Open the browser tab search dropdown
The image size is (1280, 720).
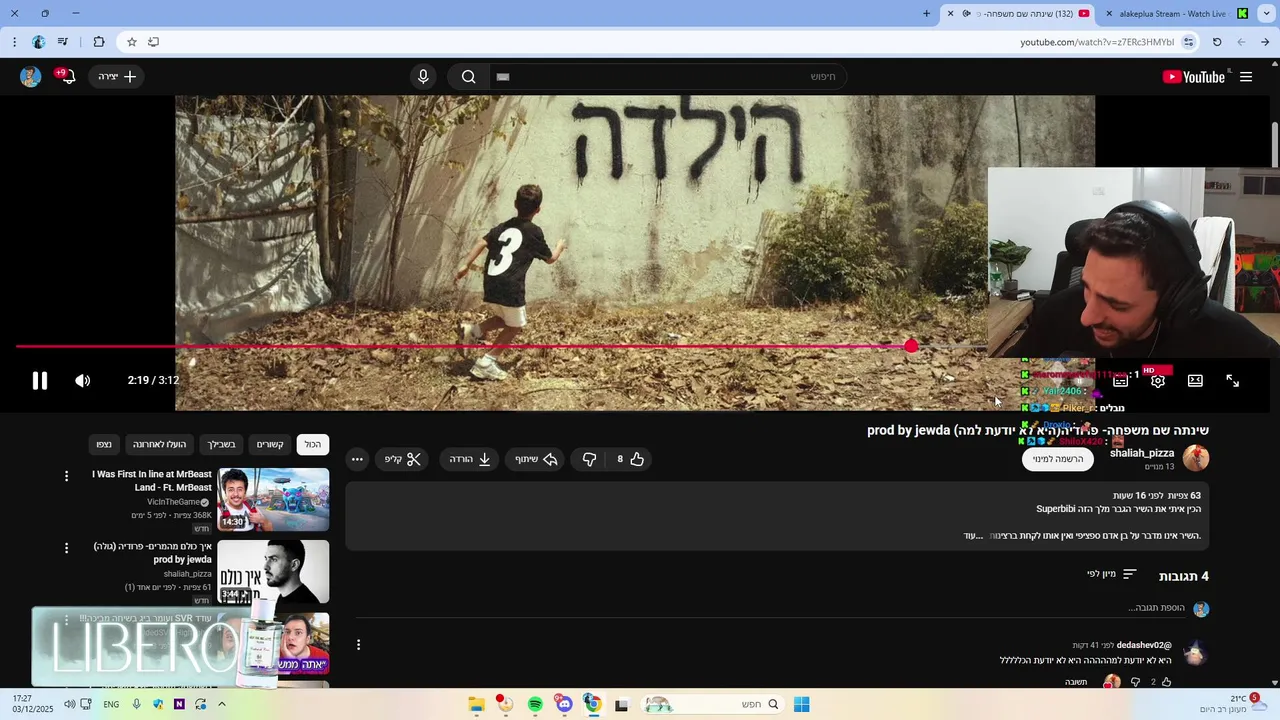pos(1266,13)
